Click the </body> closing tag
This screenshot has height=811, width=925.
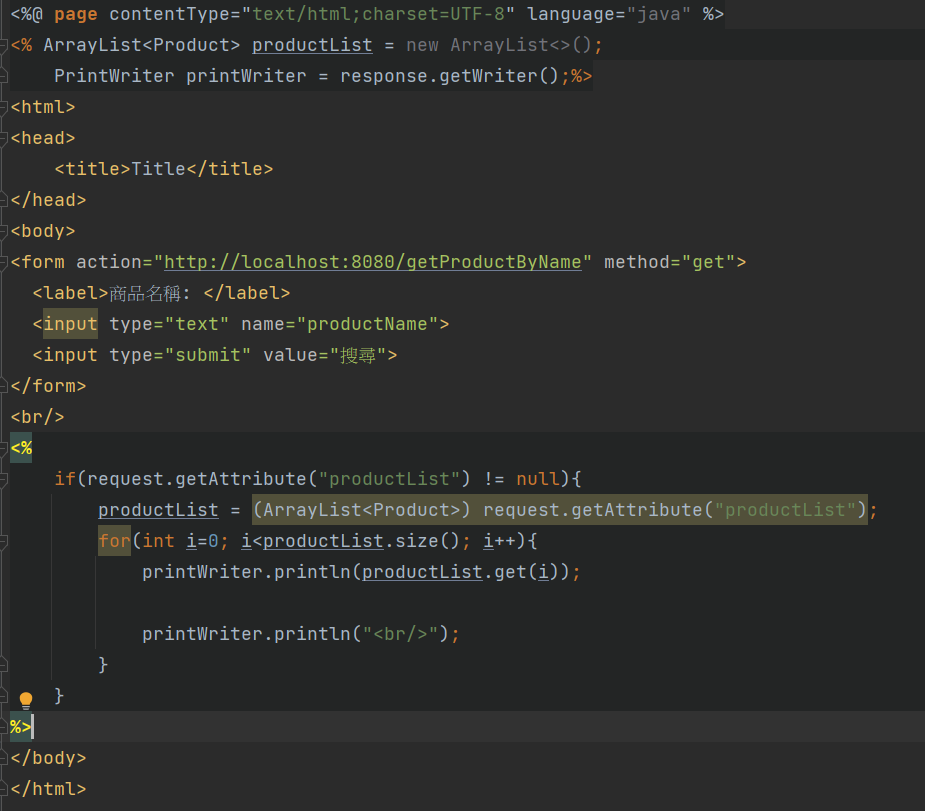48,758
